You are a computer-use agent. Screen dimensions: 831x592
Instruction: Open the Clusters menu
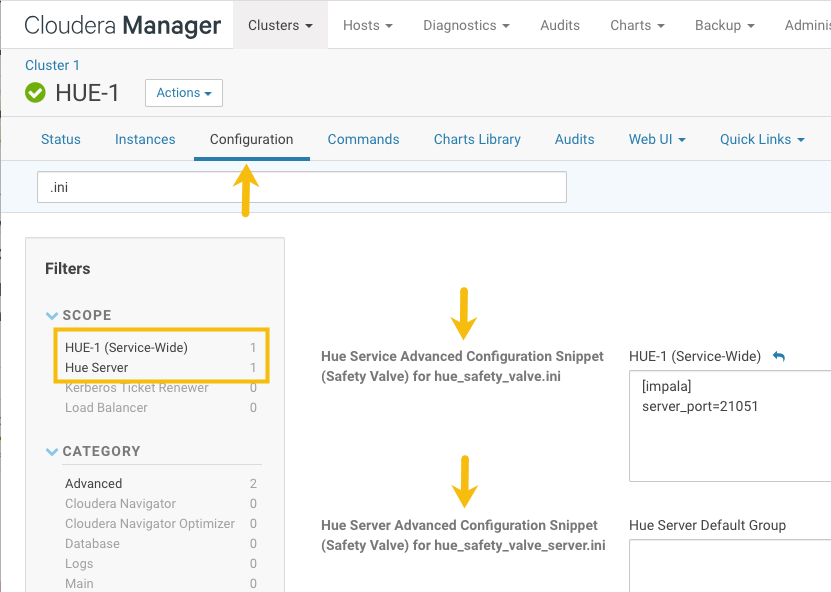[280, 25]
